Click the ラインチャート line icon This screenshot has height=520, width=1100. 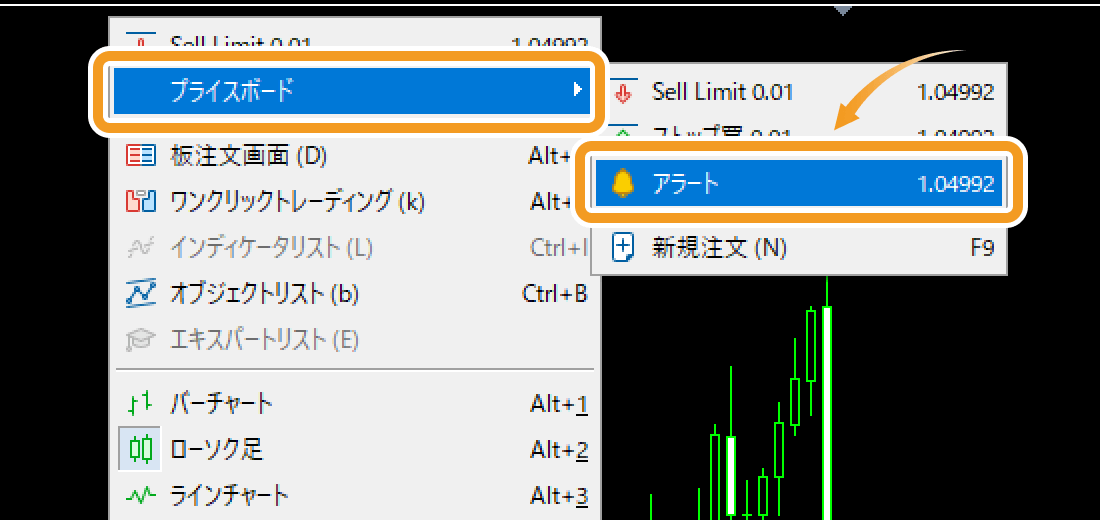coord(140,496)
